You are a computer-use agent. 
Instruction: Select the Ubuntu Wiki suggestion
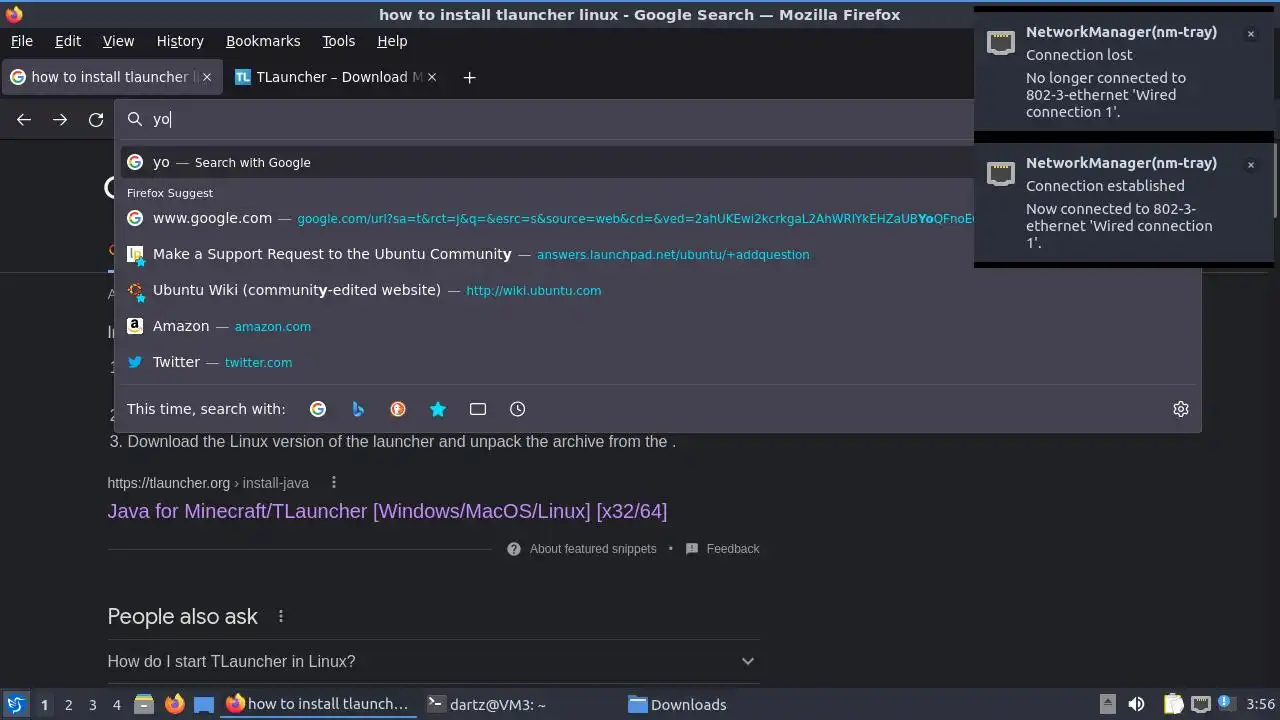pyautogui.click(x=658, y=290)
